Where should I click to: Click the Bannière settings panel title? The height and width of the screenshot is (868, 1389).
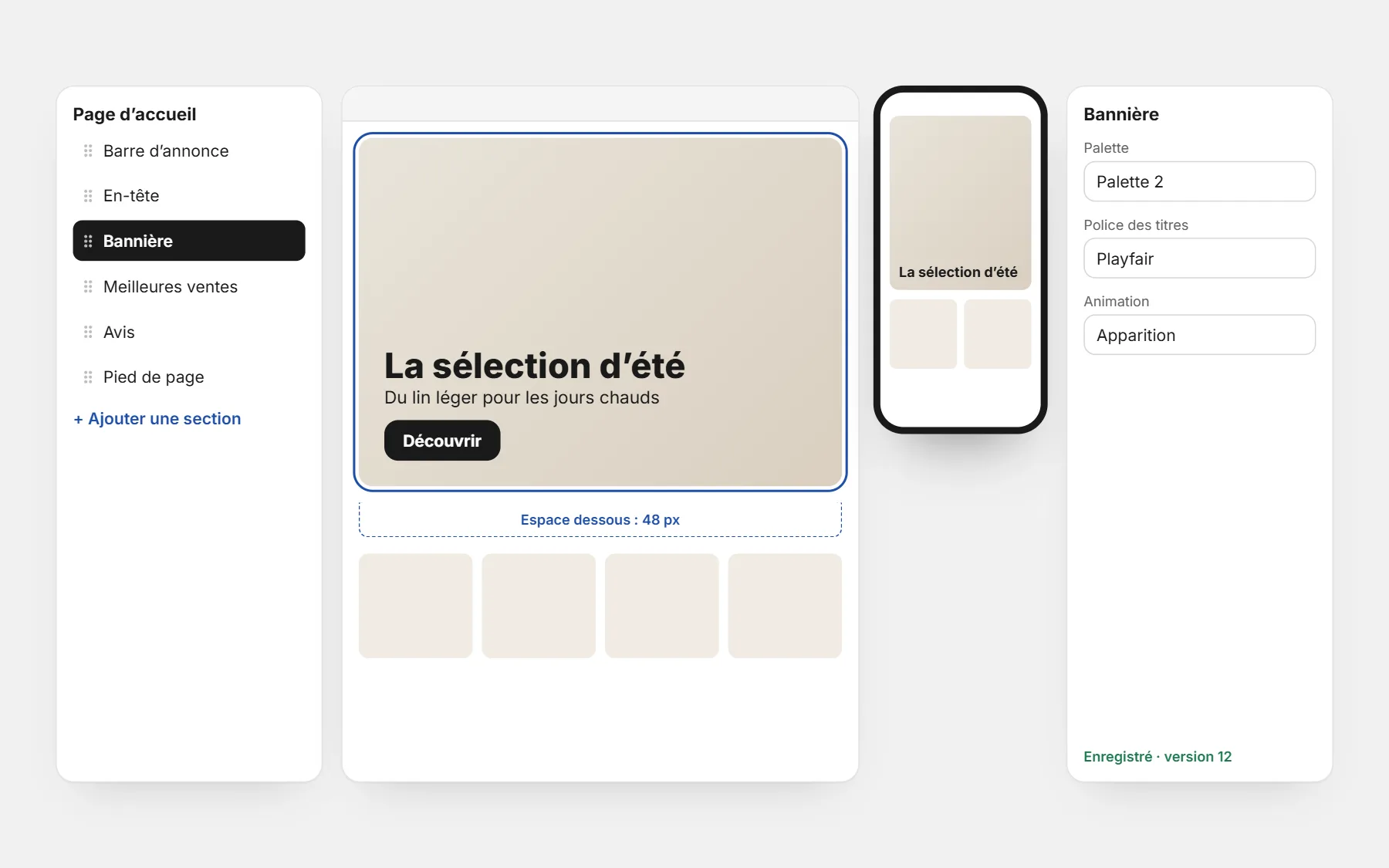tap(1121, 114)
